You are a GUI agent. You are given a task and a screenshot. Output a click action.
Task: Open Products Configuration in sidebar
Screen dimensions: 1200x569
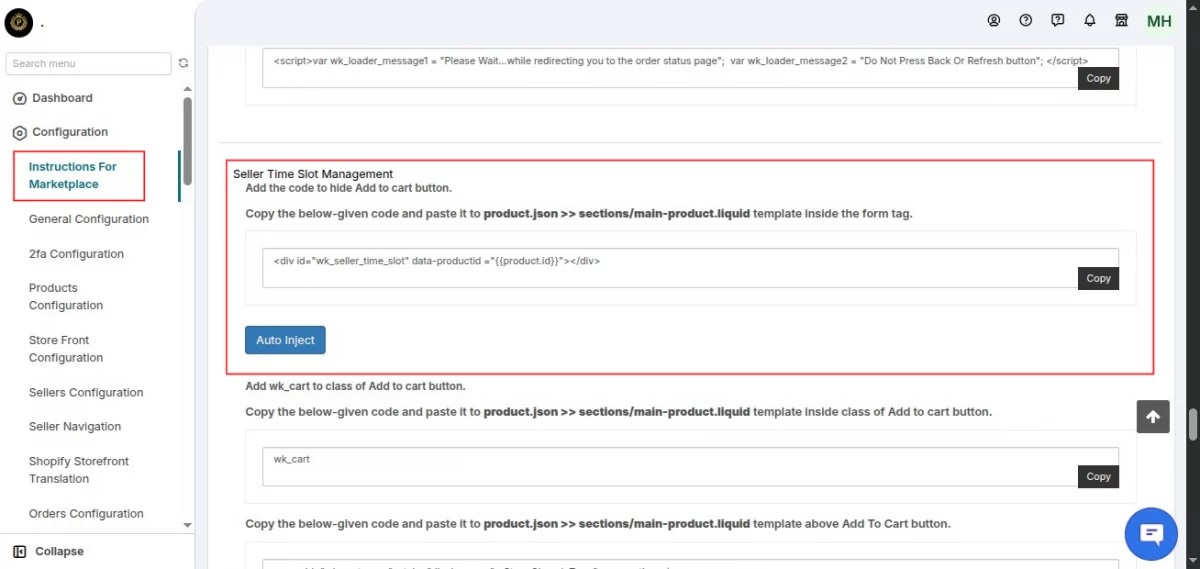point(66,297)
